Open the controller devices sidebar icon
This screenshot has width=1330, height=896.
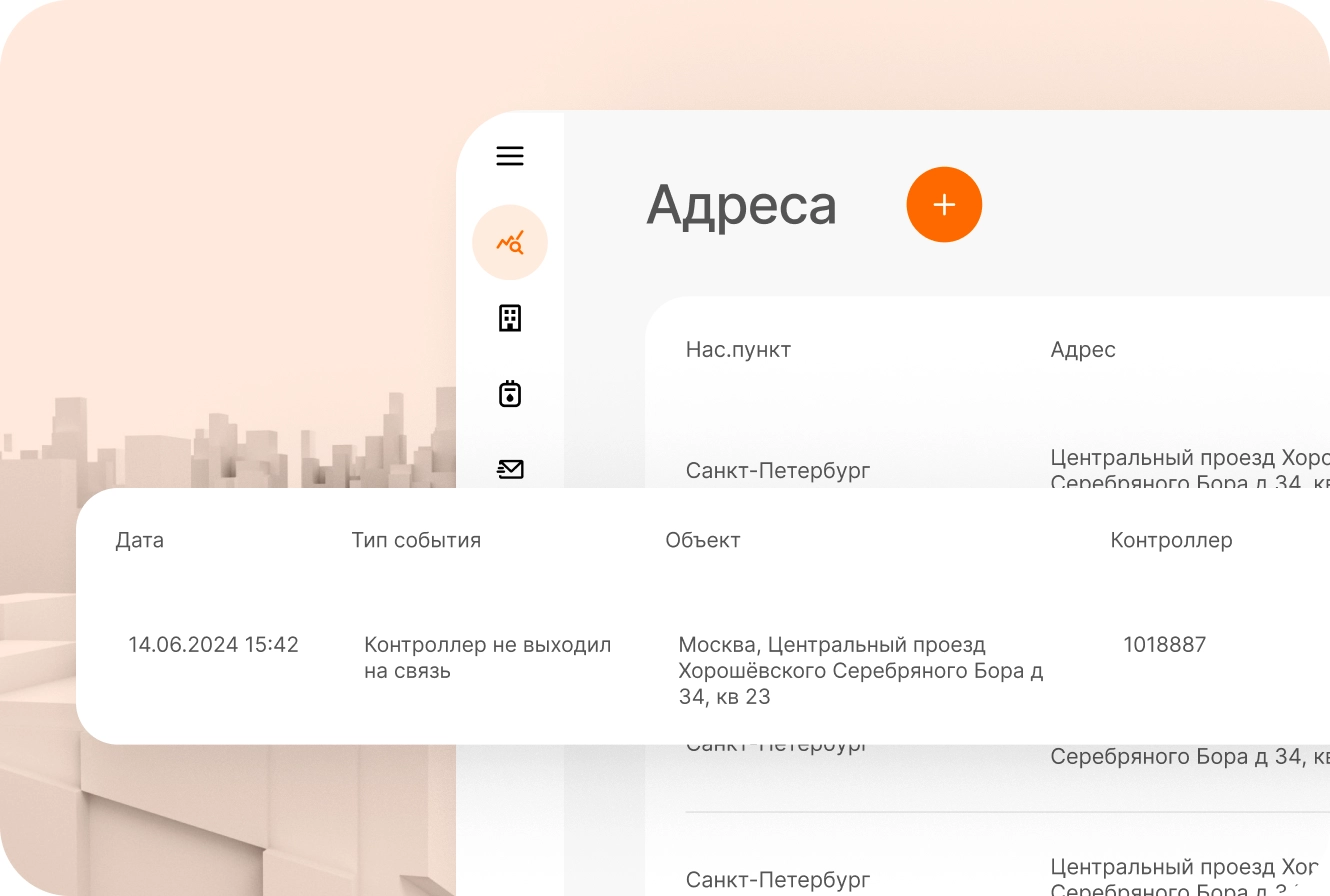(510, 394)
